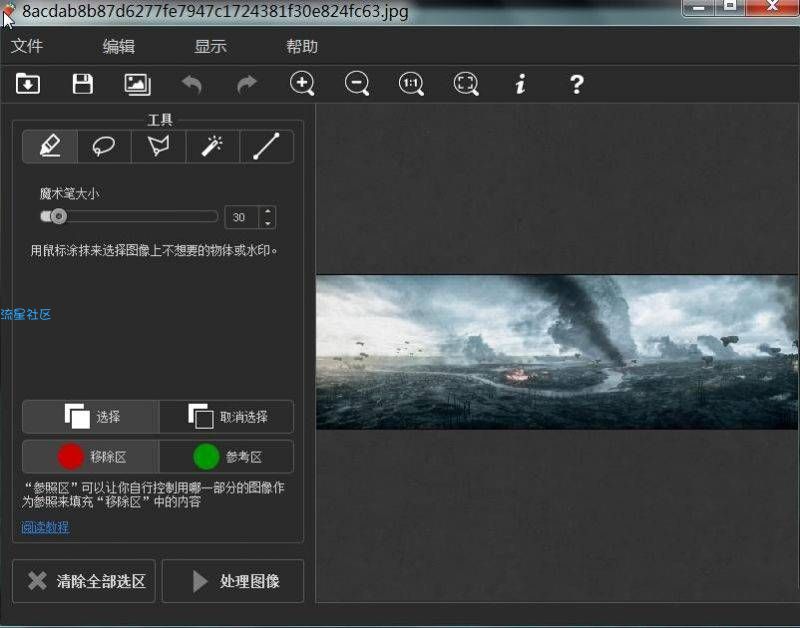This screenshot has height=628, width=800.
Task: Choose the green 参考区 option
Action: [227, 457]
